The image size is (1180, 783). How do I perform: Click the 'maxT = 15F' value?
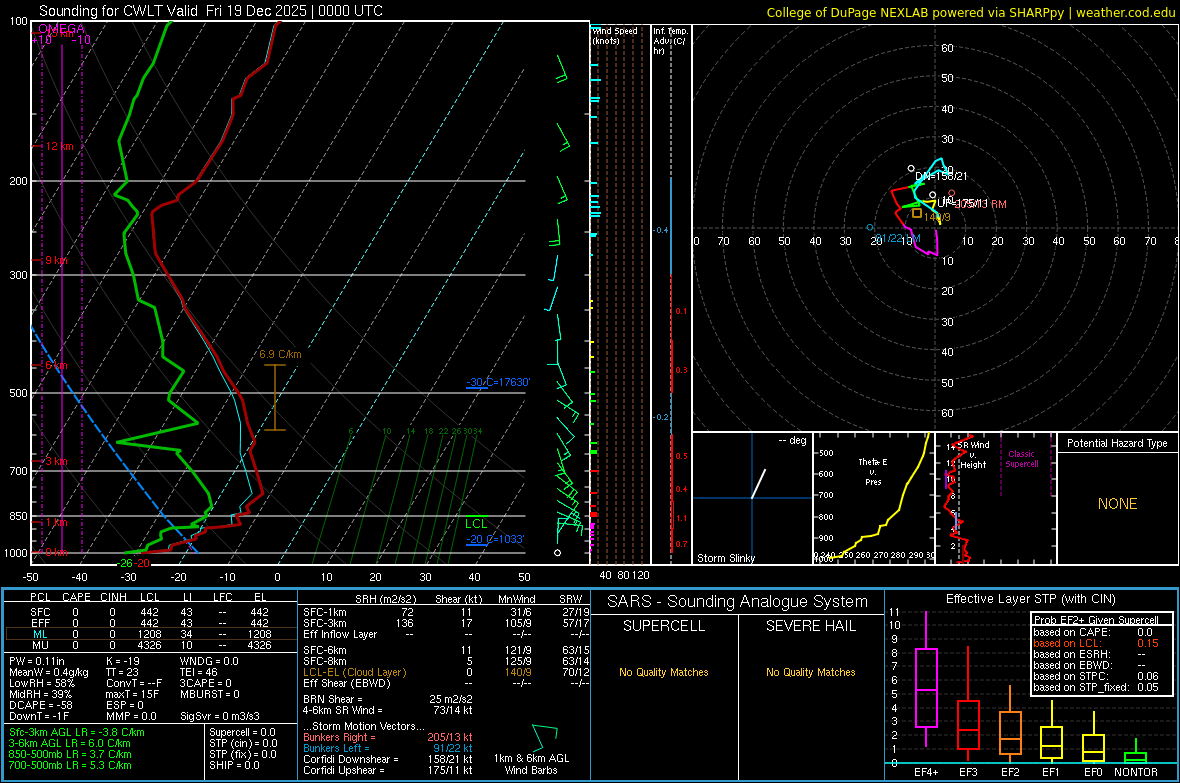pos(132,694)
